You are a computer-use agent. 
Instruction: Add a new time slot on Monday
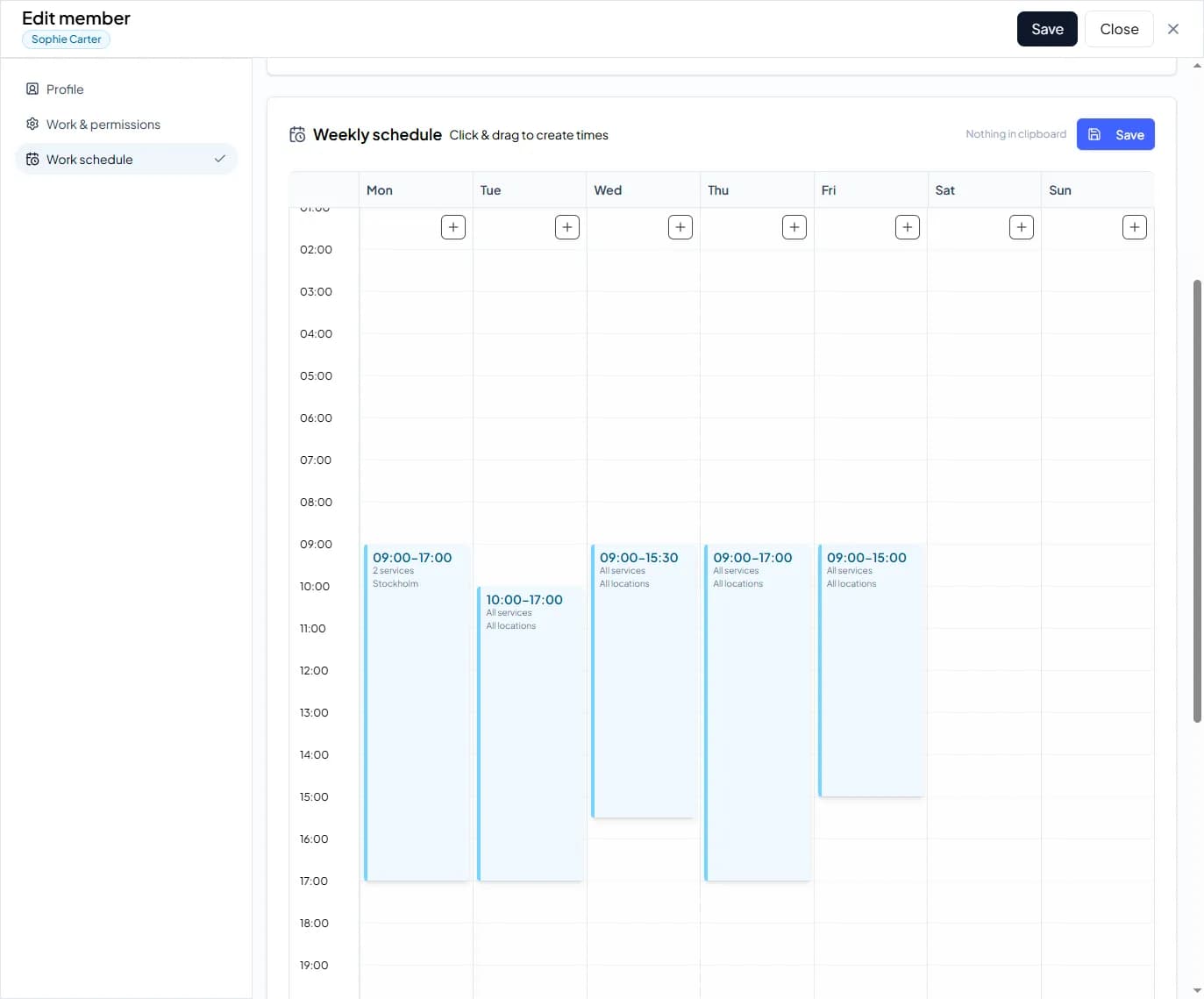tap(452, 226)
